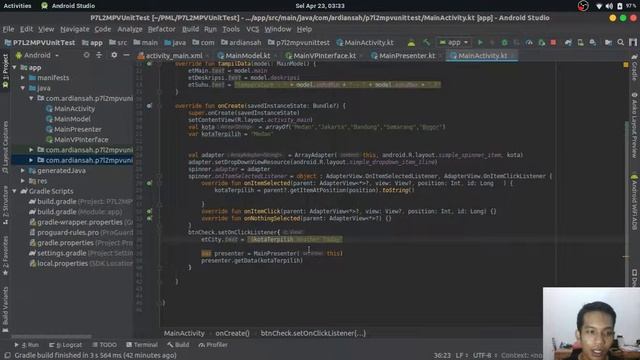Select MainPresenter in project tree
The width and height of the screenshot is (640, 360).
[x=78, y=129]
